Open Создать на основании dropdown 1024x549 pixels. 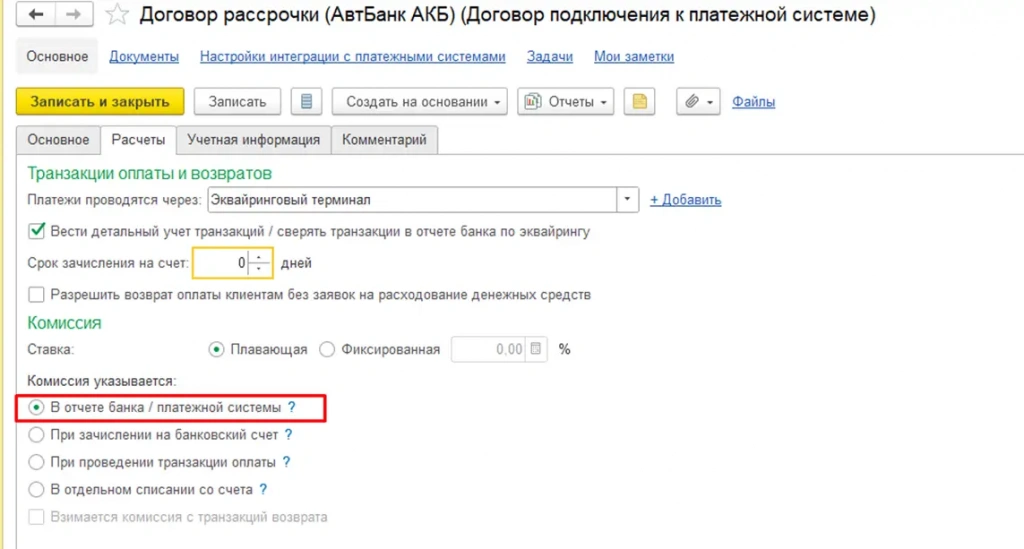[419, 102]
